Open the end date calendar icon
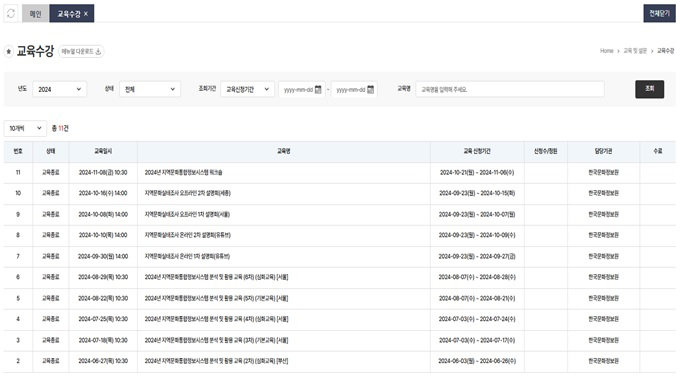The height and width of the screenshot is (384, 680). 370,89
